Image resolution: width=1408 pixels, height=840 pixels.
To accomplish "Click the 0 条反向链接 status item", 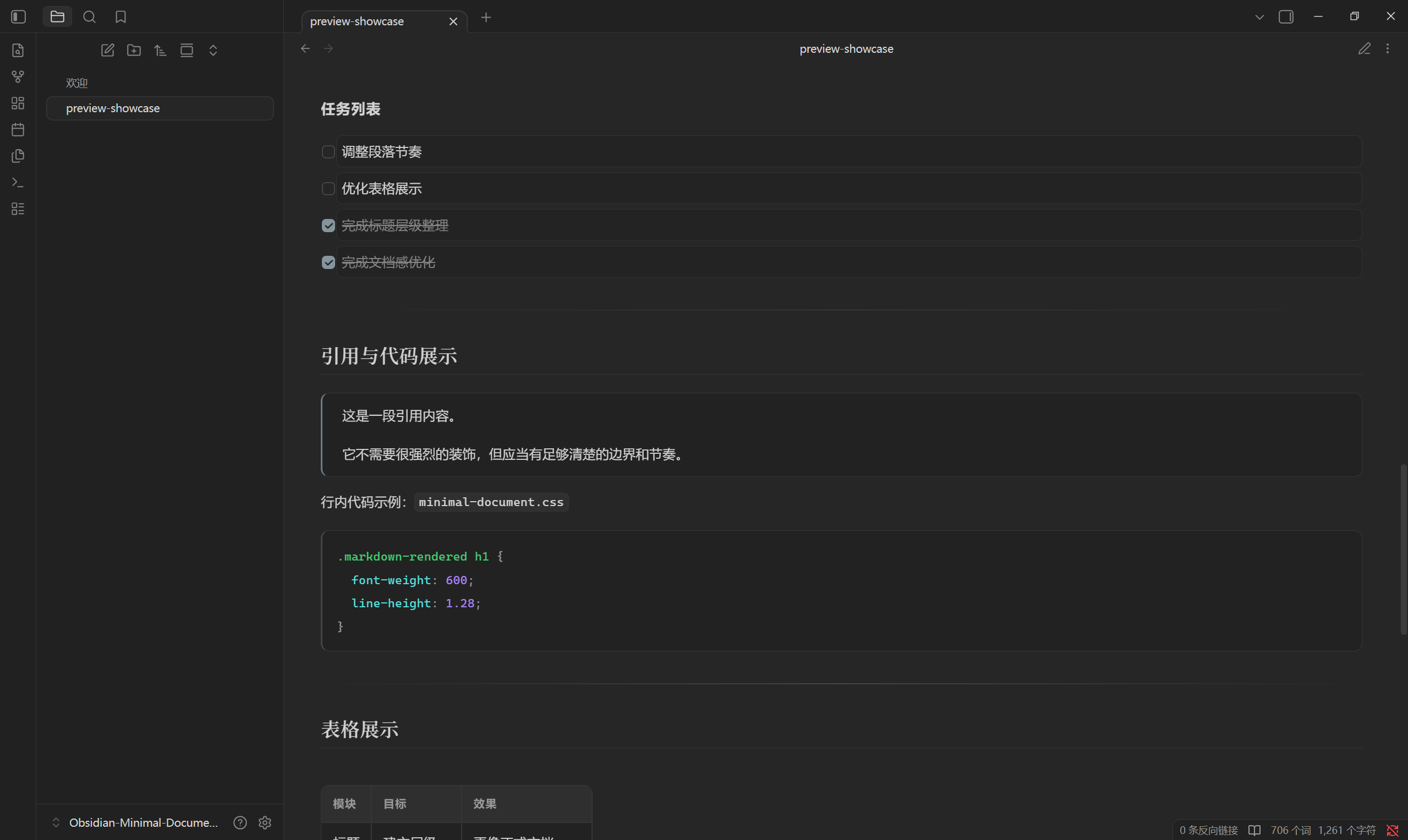I will tap(1209, 831).
